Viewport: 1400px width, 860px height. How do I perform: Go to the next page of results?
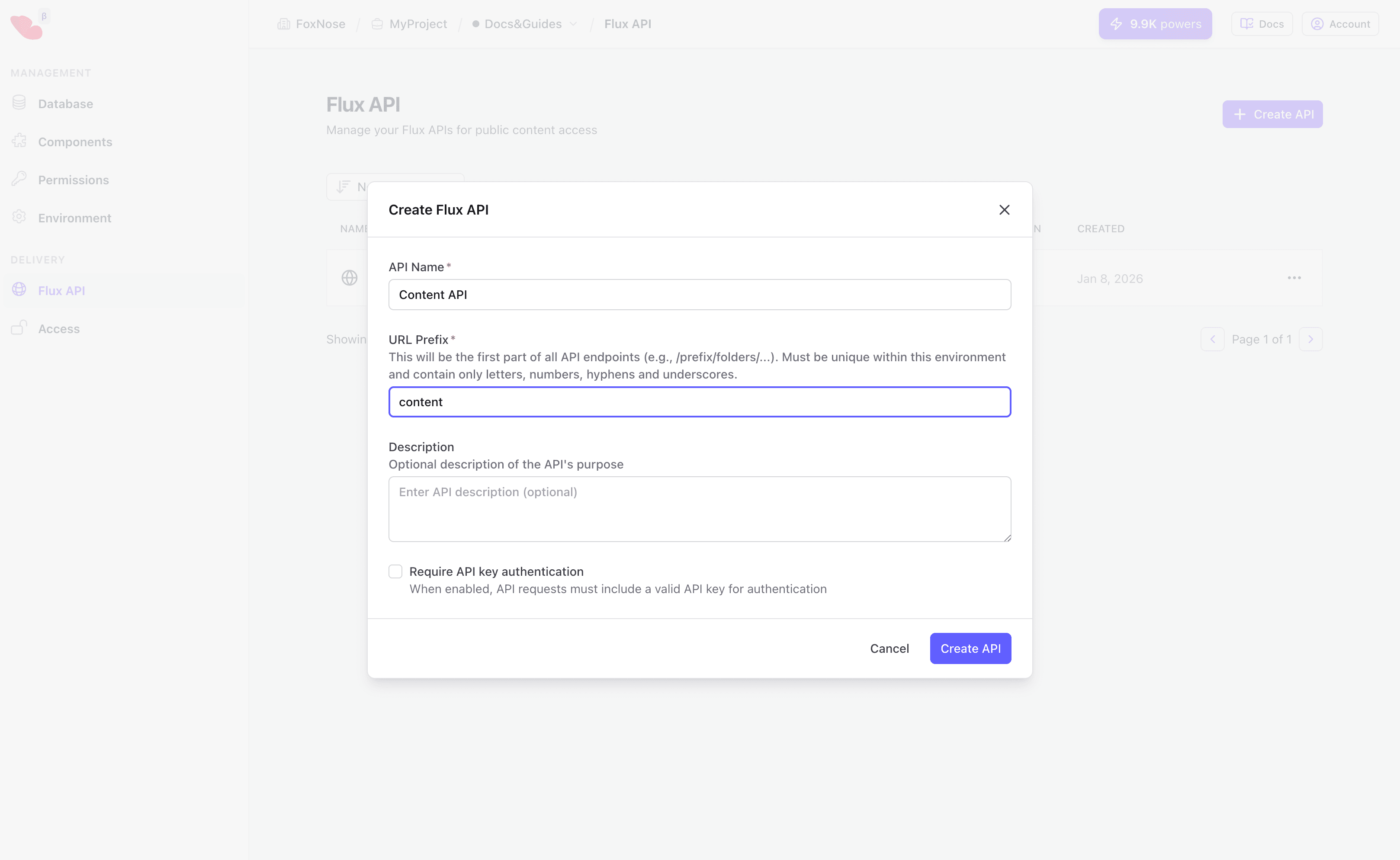[1311, 338]
